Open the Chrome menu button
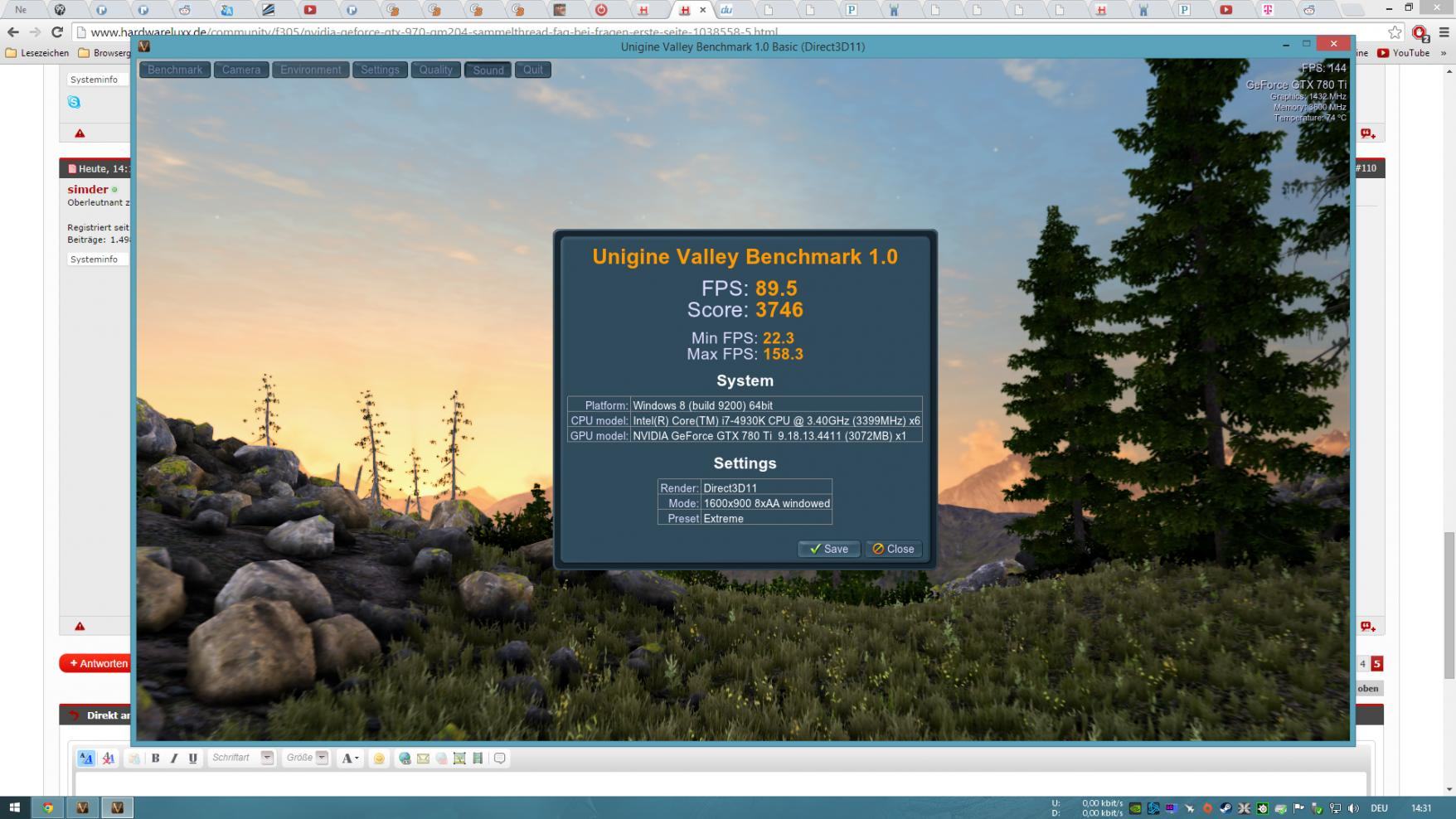This screenshot has height=819, width=1456. (1444, 32)
